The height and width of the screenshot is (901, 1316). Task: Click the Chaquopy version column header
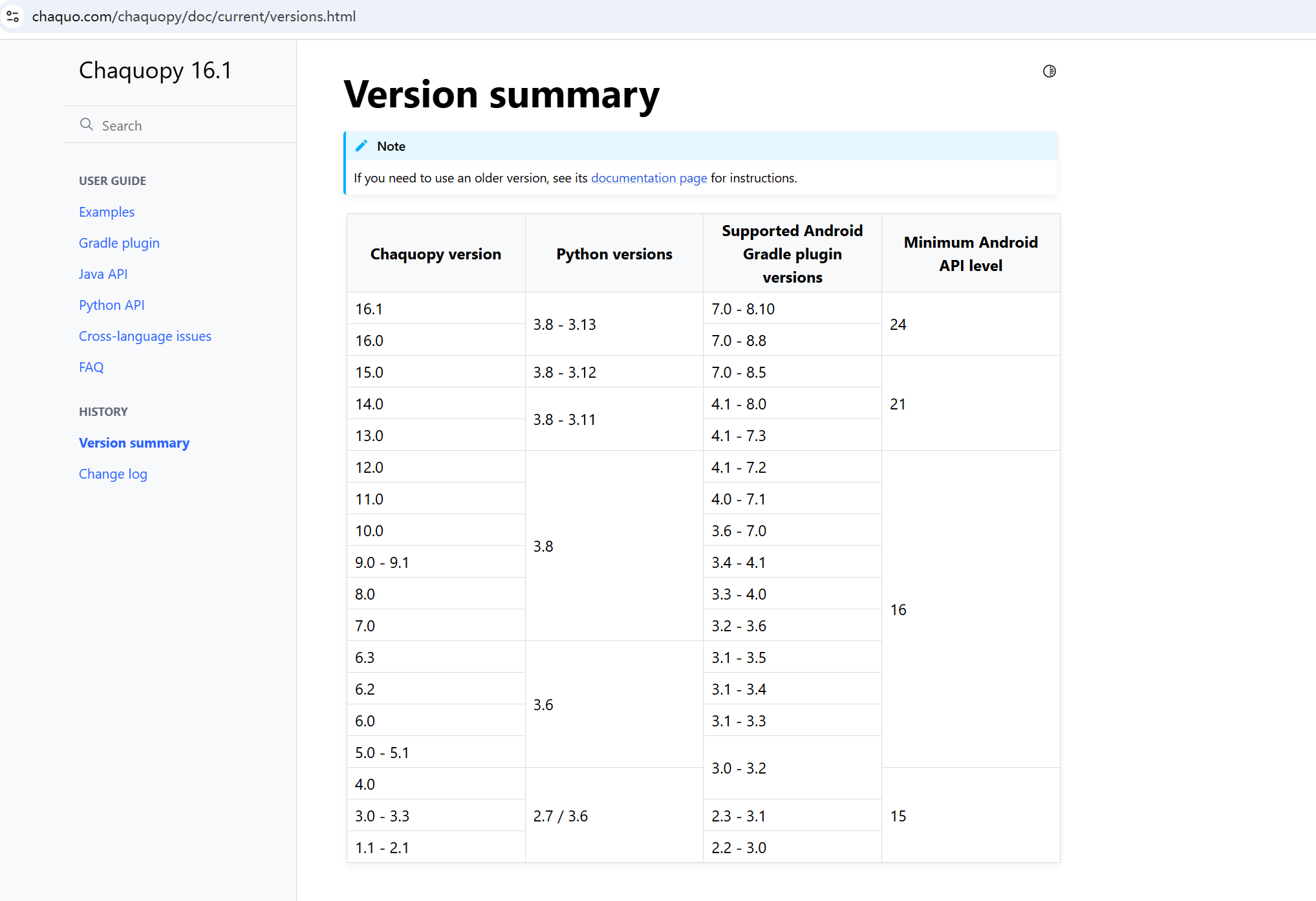435,254
